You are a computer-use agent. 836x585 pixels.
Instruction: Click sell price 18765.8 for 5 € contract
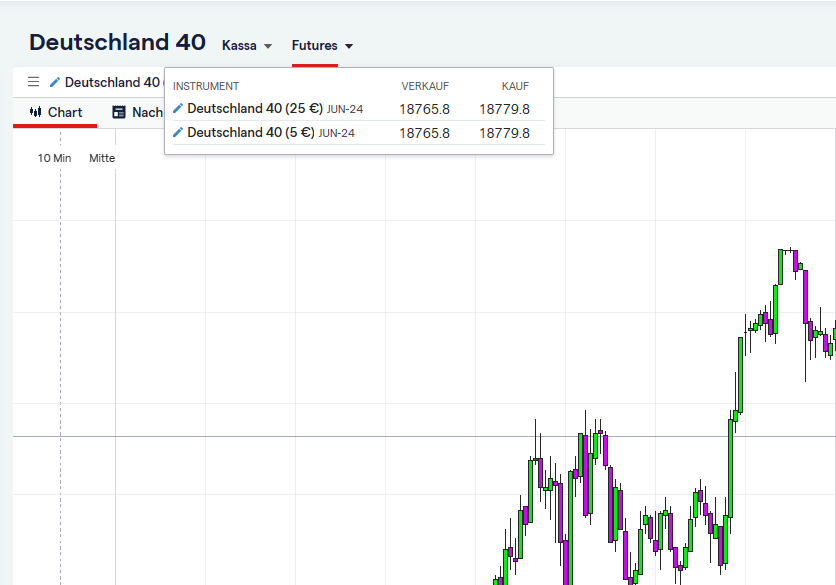[x=424, y=133]
